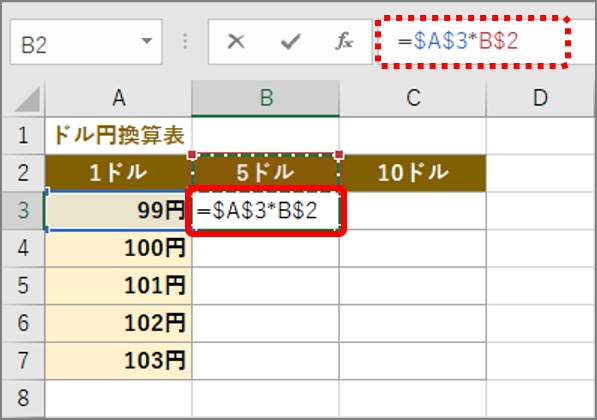The width and height of the screenshot is (597, 420).
Task: Grab the formula bar resize dots handle
Action: (185, 41)
